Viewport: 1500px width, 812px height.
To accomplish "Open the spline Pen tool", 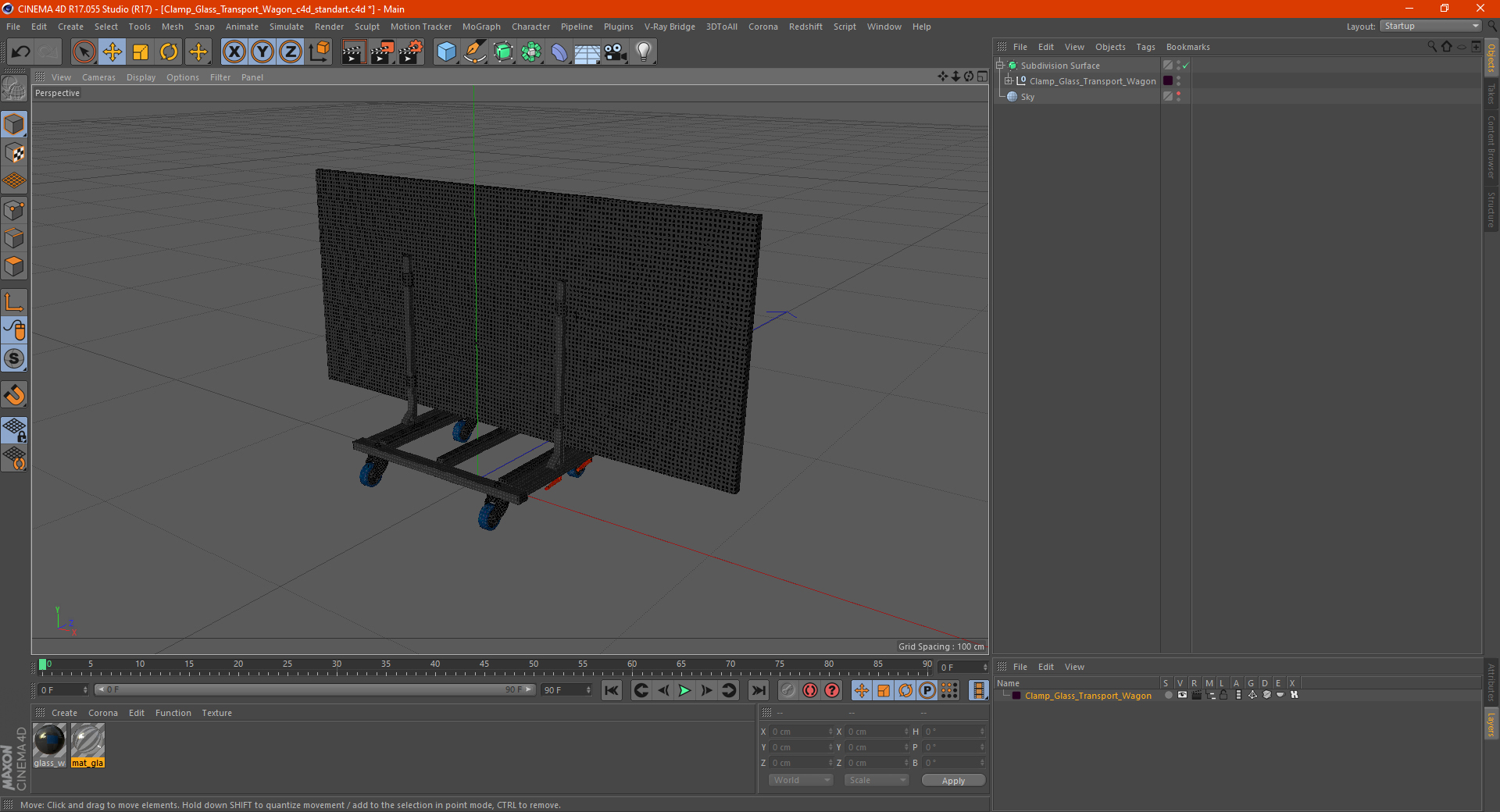I will coord(475,52).
